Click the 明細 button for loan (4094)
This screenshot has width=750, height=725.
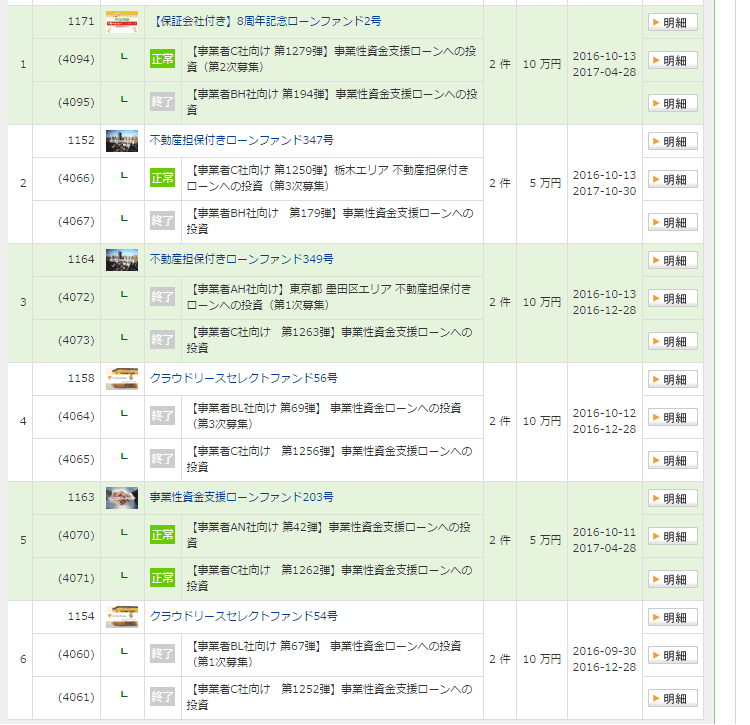(x=672, y=60)
